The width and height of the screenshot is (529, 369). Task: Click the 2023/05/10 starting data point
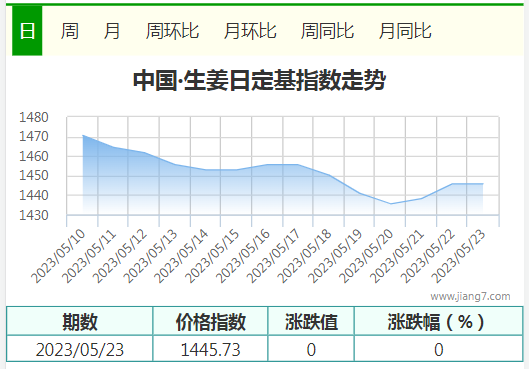pyautogui.click(x=83, y=135)
